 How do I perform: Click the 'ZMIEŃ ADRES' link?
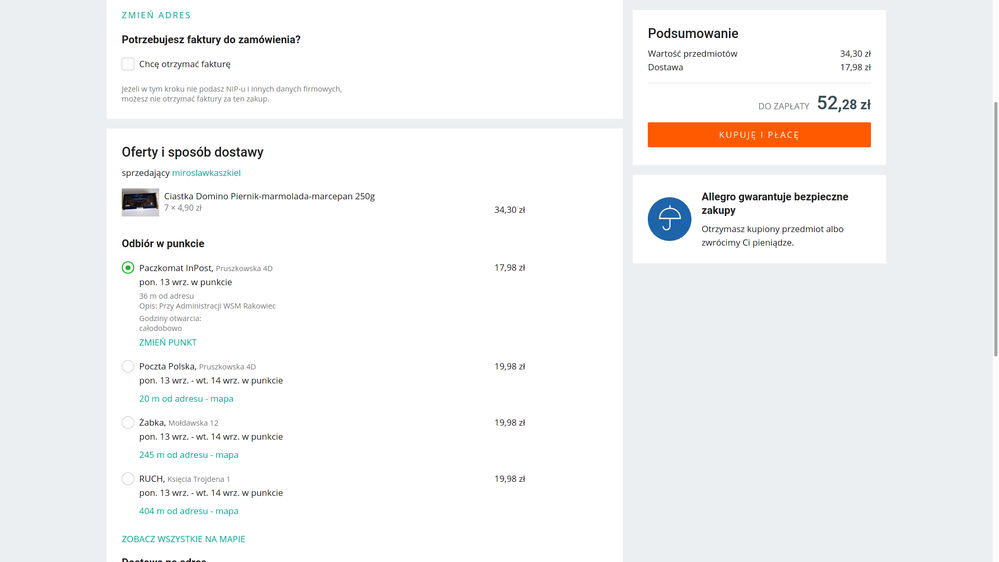pos(156,15)
